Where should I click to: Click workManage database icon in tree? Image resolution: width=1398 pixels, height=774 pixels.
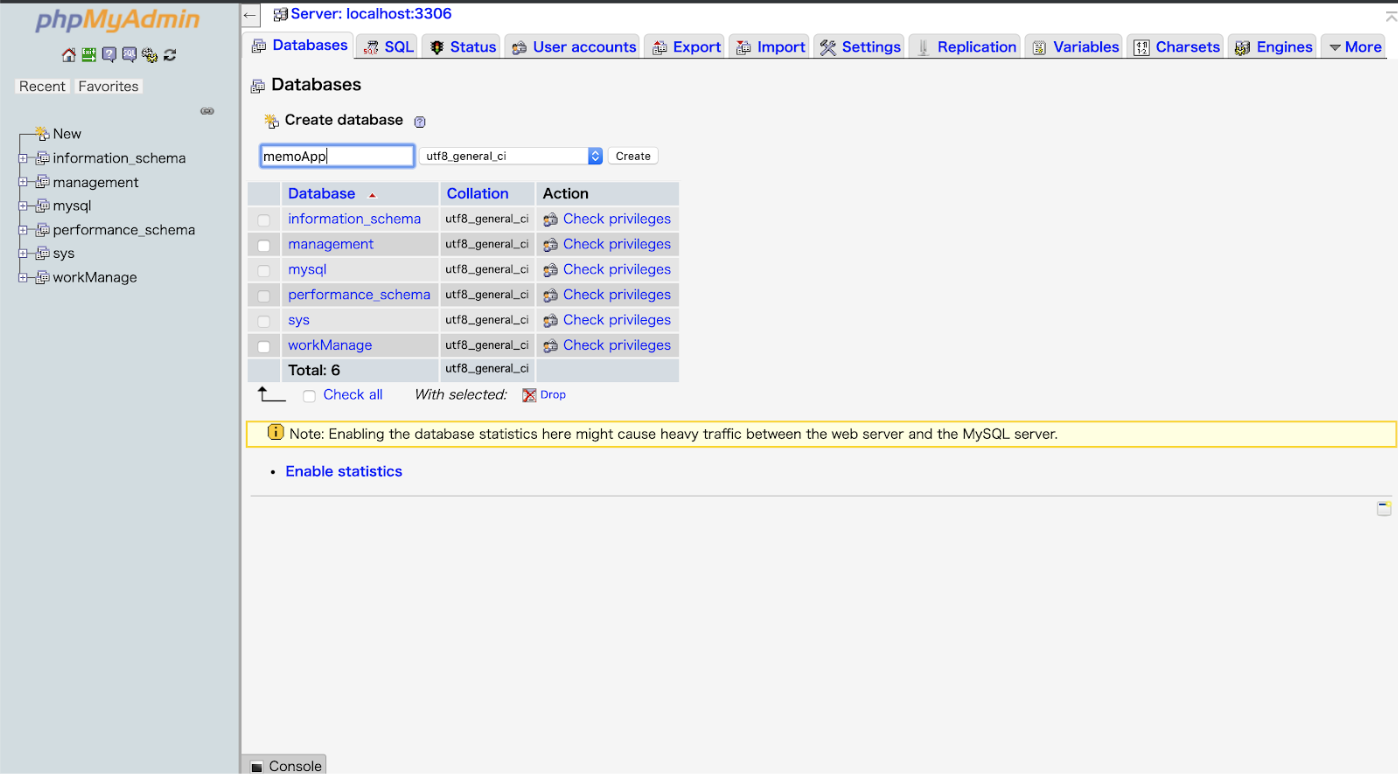[x=42, y=277]
